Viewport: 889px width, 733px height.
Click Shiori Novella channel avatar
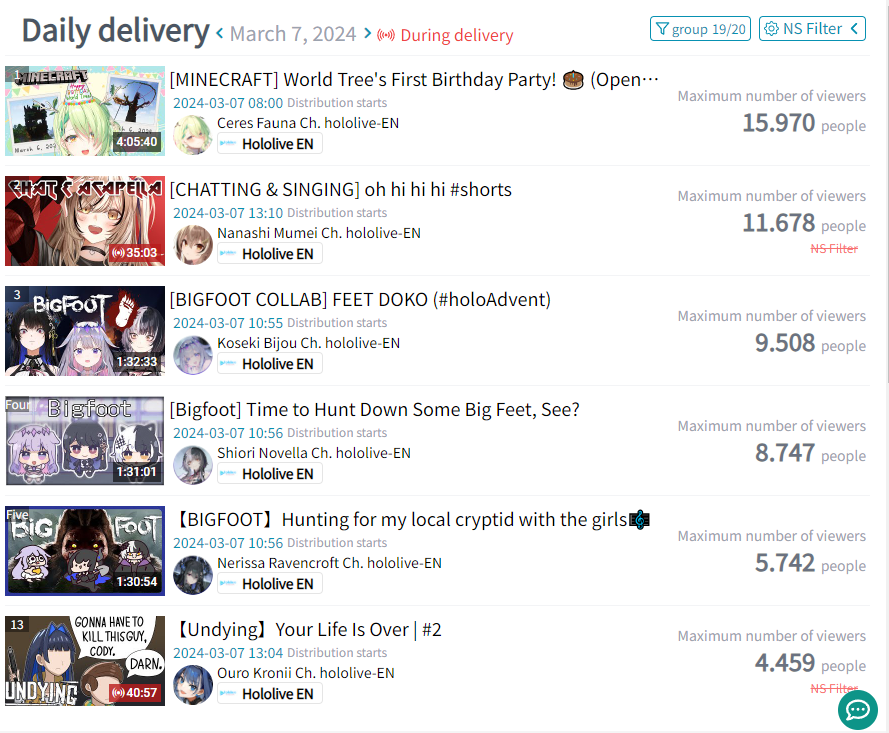click(193, 465)
